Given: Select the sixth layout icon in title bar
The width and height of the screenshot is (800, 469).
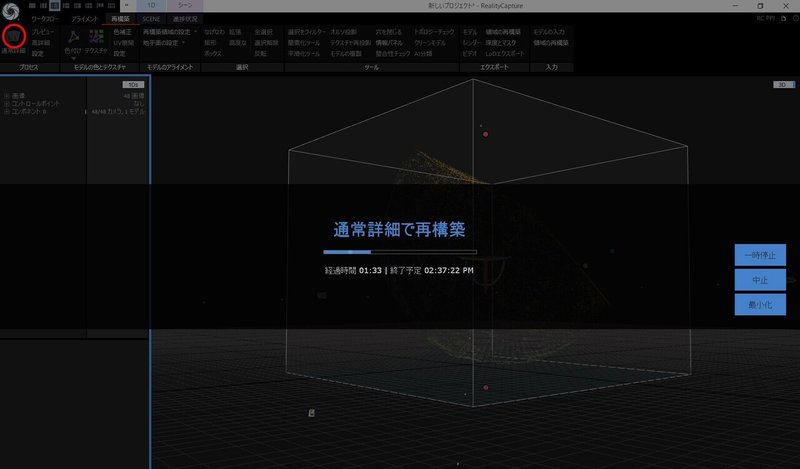Looking at the screenshot, I should coord(88,6).
